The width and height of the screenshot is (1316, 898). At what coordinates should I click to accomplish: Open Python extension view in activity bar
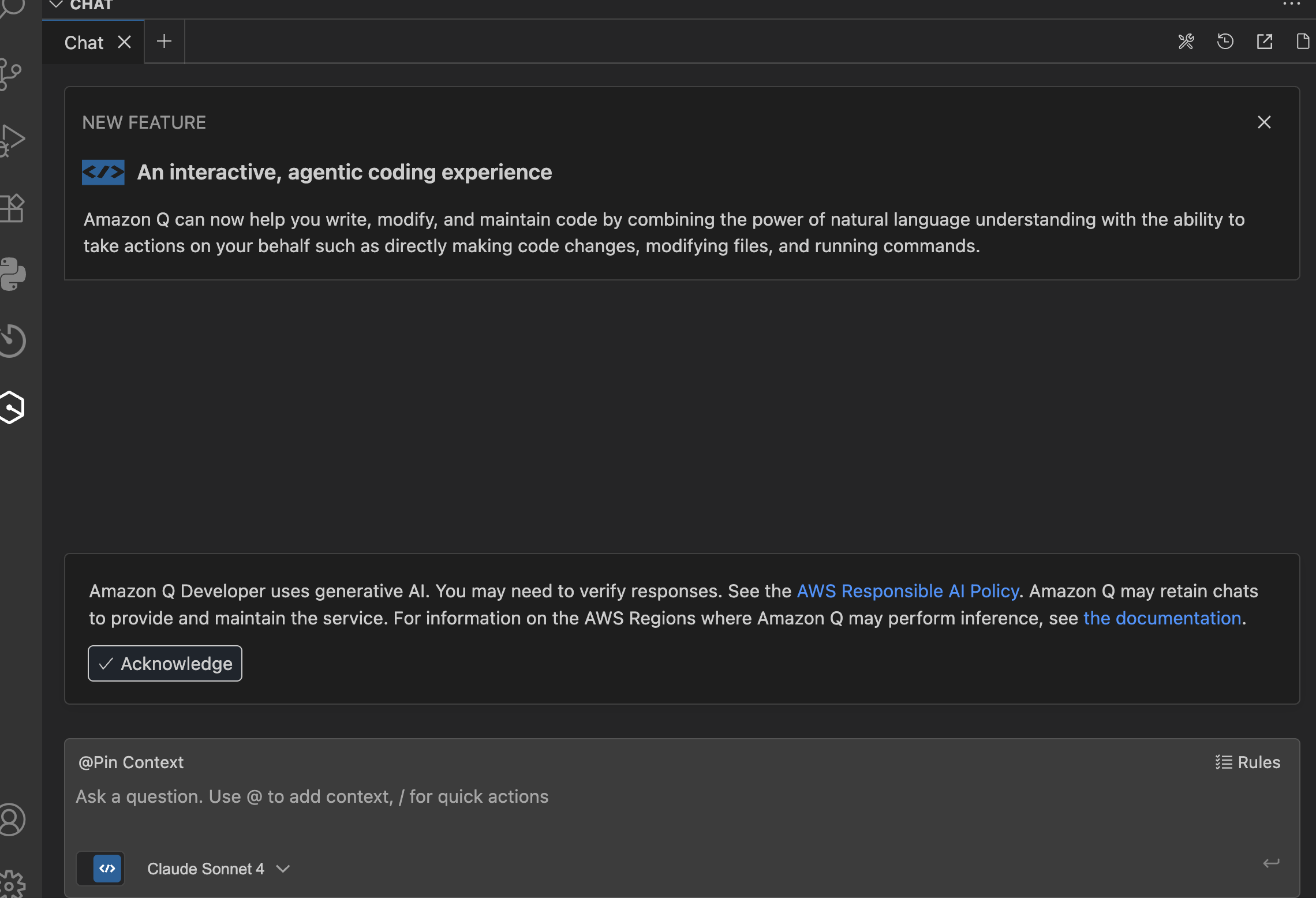tap(13, 274)
